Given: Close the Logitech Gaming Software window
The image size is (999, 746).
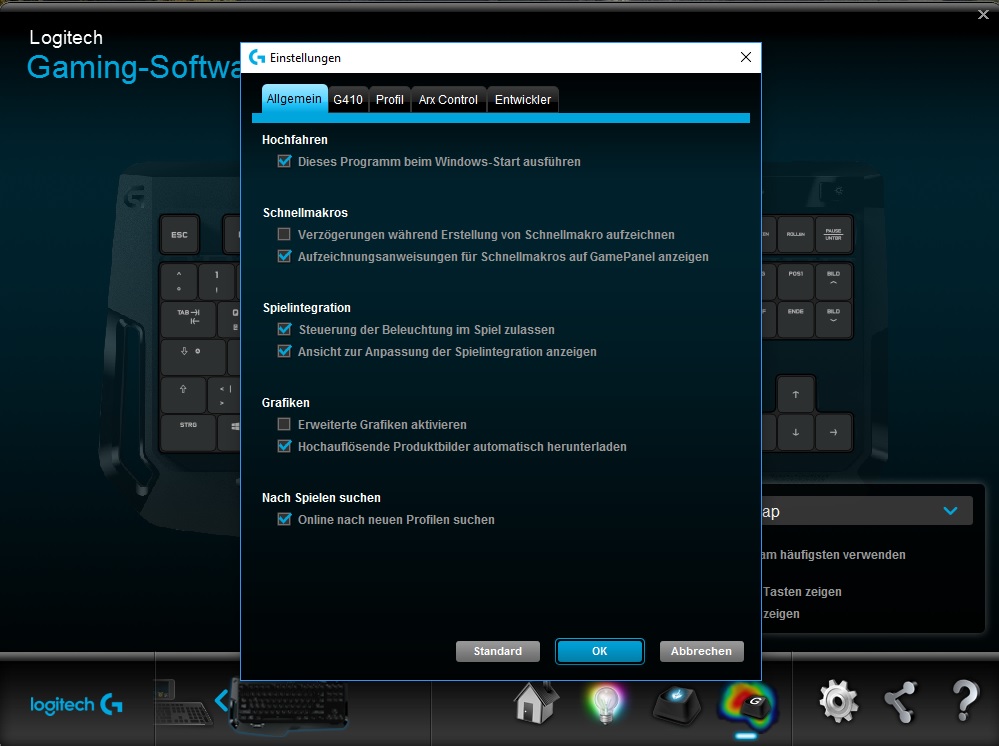Looking at the screenshot, I should (x=983, y=15).
